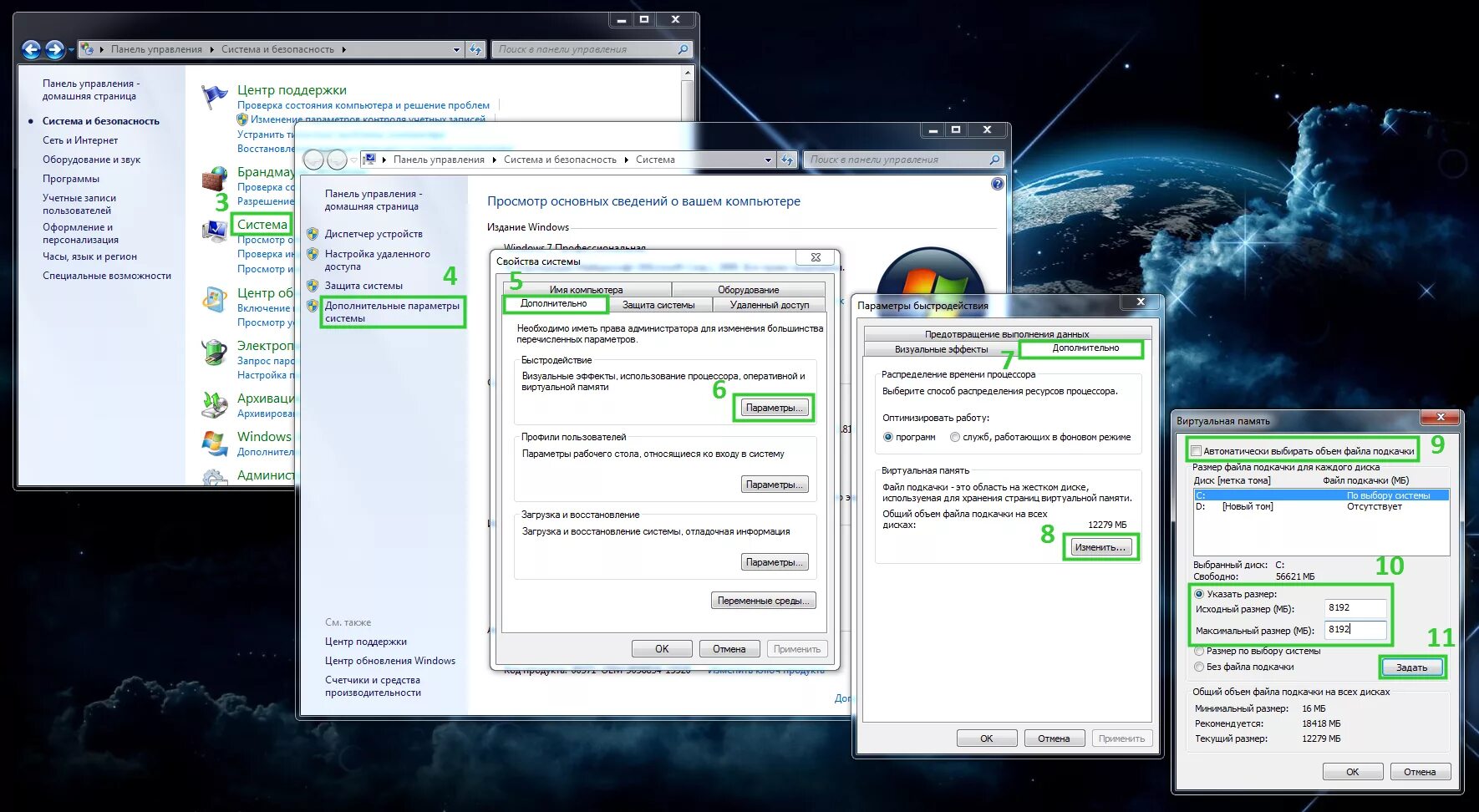
Task: Click Forward arrow in the Система и безопасность window
Action: [x=55, y=49]
